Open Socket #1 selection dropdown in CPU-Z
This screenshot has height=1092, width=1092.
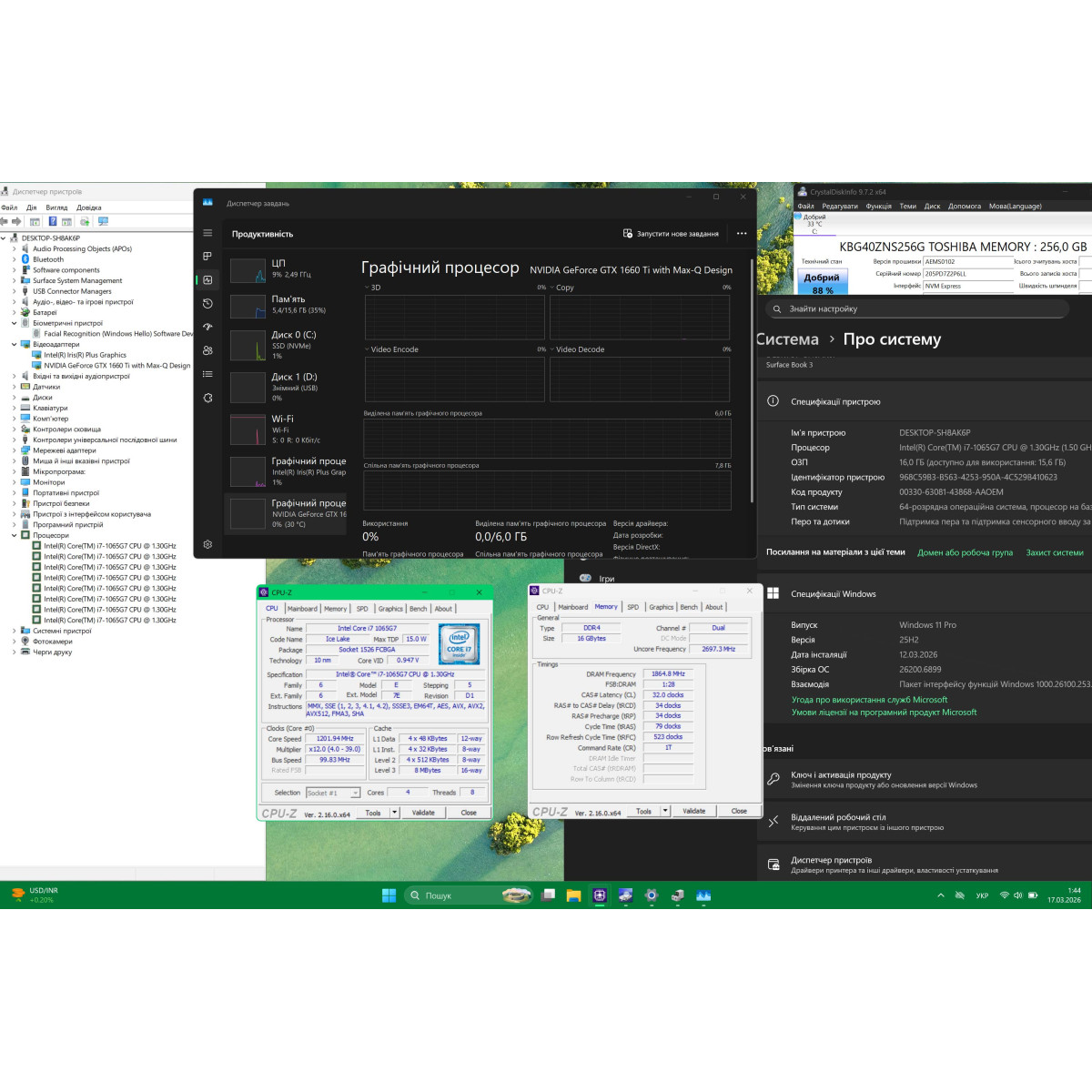(x=333, y=793)
